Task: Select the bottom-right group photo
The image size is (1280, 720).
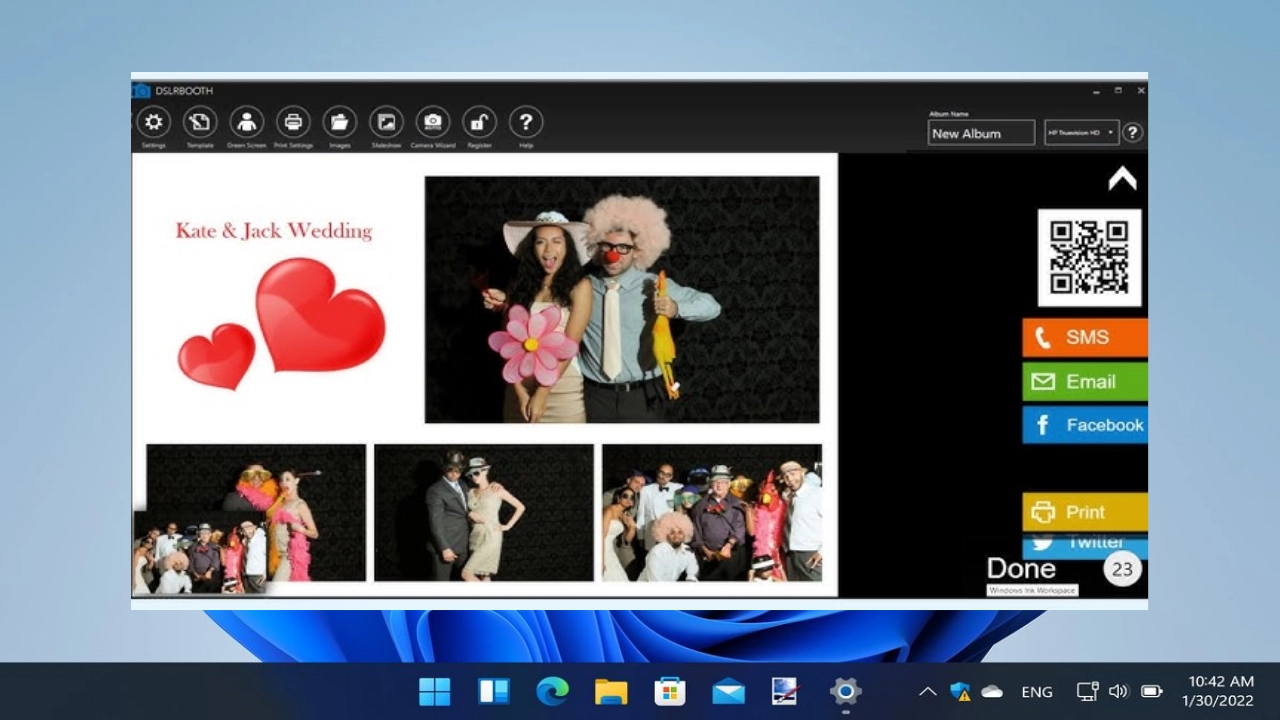Action: click(x=712, y=513)
